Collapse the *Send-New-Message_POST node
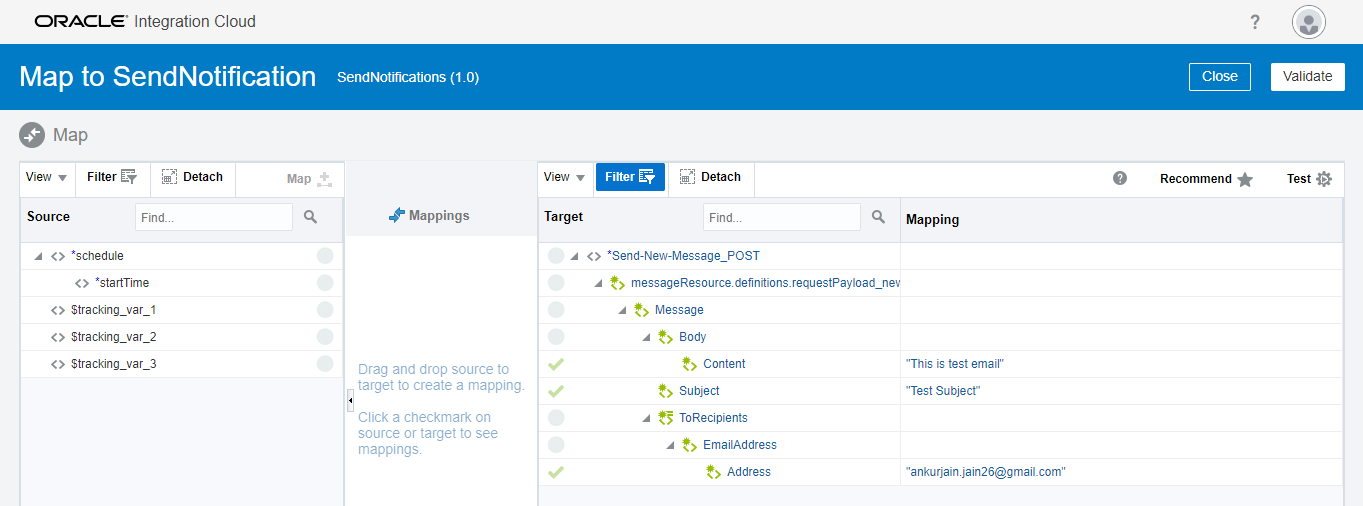 click(574, 256)
